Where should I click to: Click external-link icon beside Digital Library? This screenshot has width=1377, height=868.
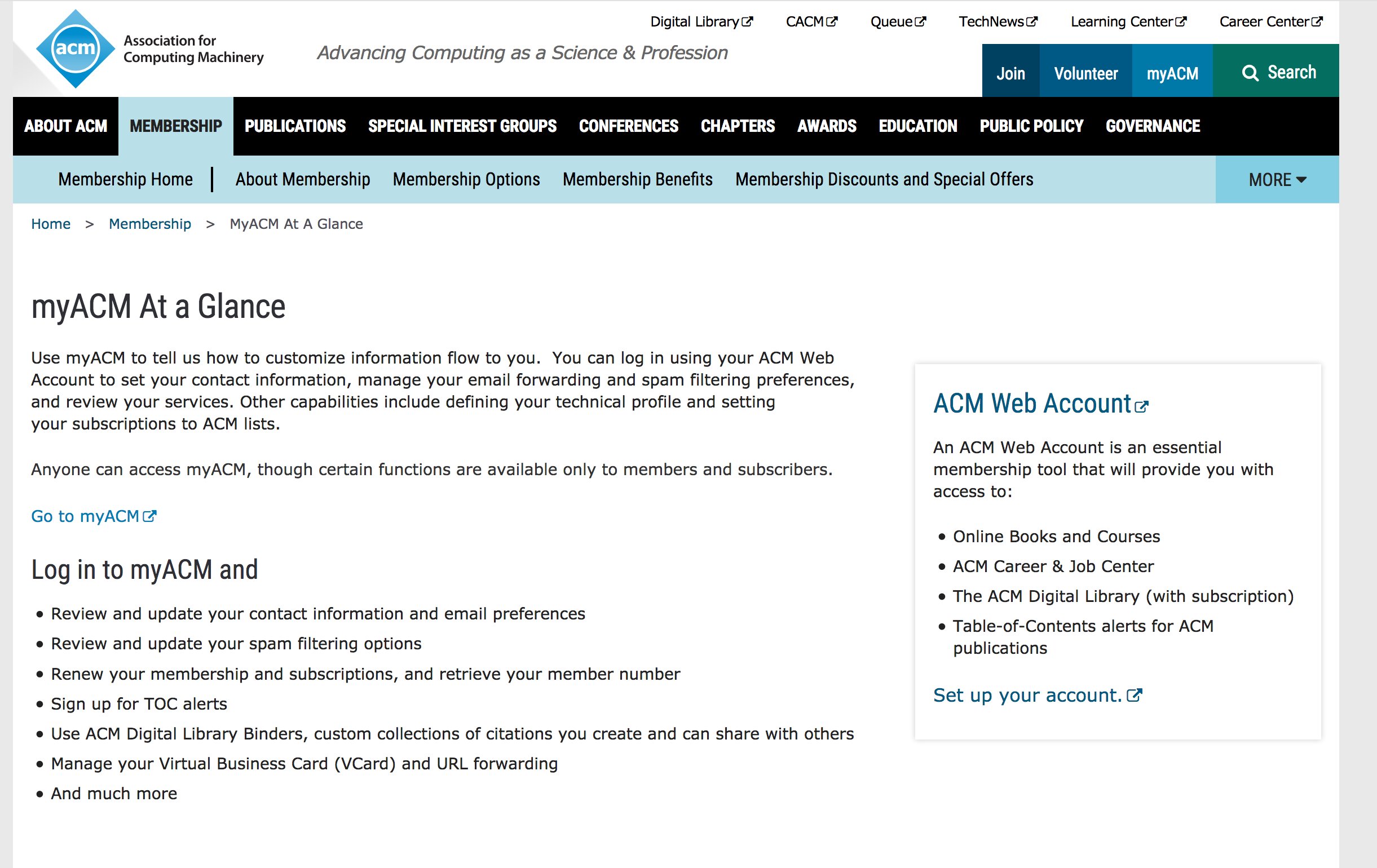coord(747,22)
